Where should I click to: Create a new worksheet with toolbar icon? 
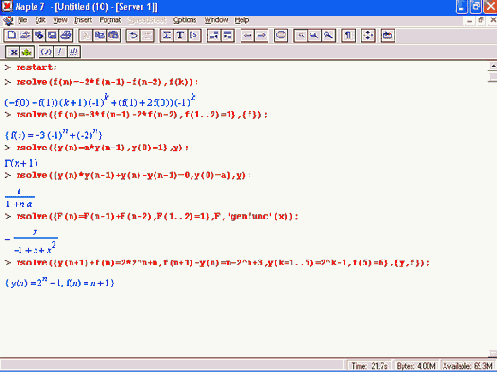point(12,35)
